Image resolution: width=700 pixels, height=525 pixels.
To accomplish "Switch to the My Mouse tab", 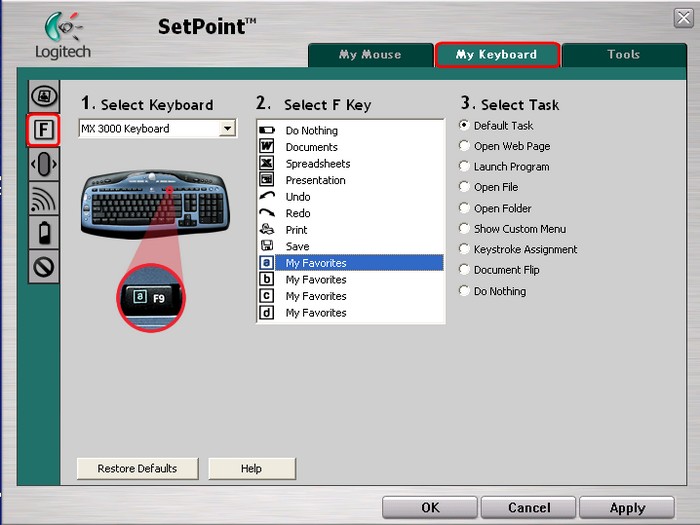I will click(370, 55).
